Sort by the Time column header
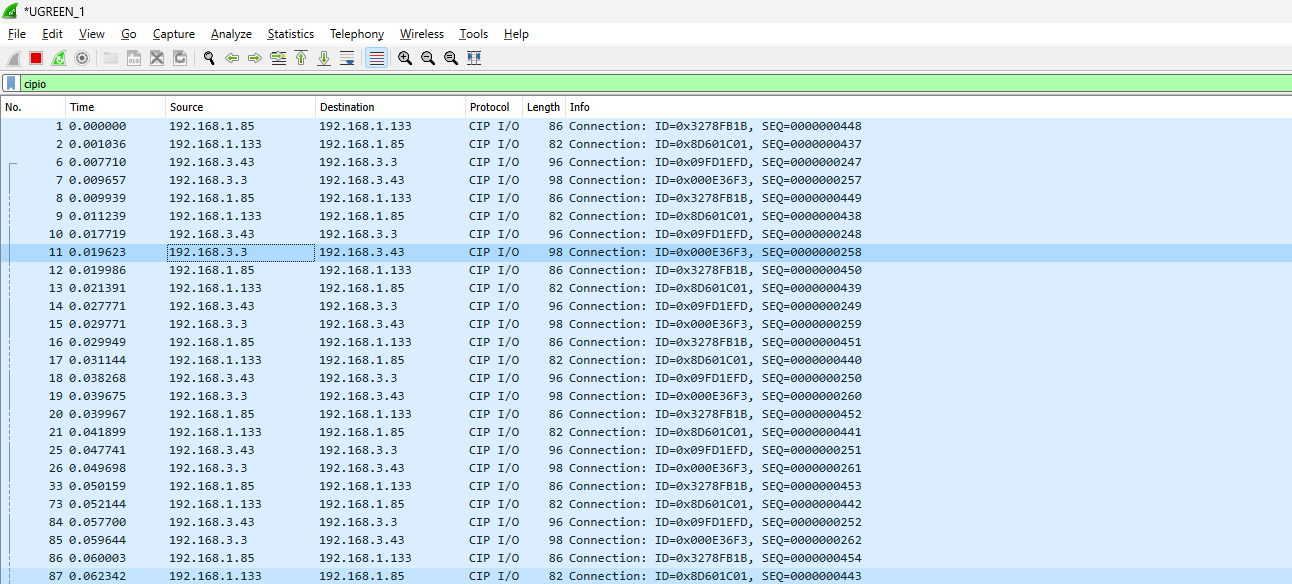The width and height of the screenshot is (1292, 584). click(116, 107)
